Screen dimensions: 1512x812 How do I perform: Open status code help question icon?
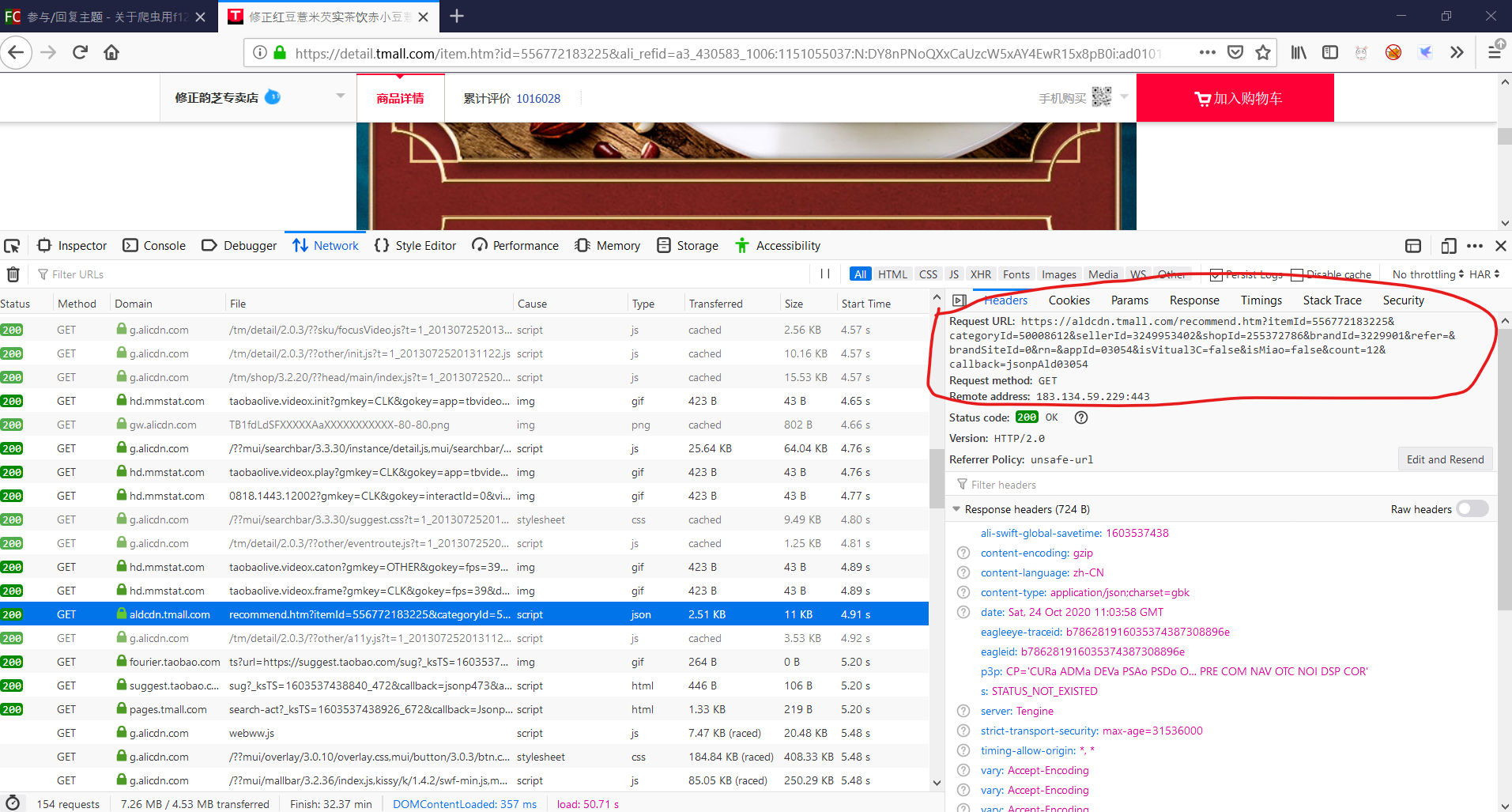pos(1081,417)
